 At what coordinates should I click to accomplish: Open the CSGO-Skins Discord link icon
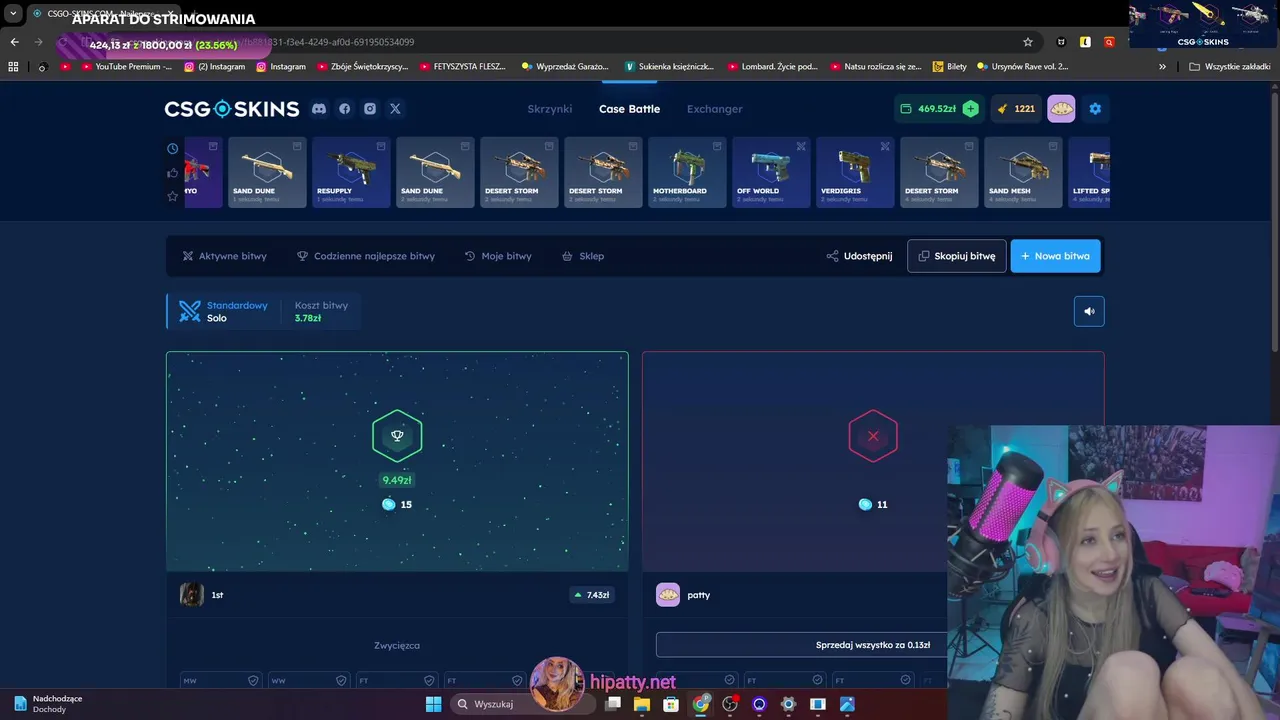pos(319,109)
